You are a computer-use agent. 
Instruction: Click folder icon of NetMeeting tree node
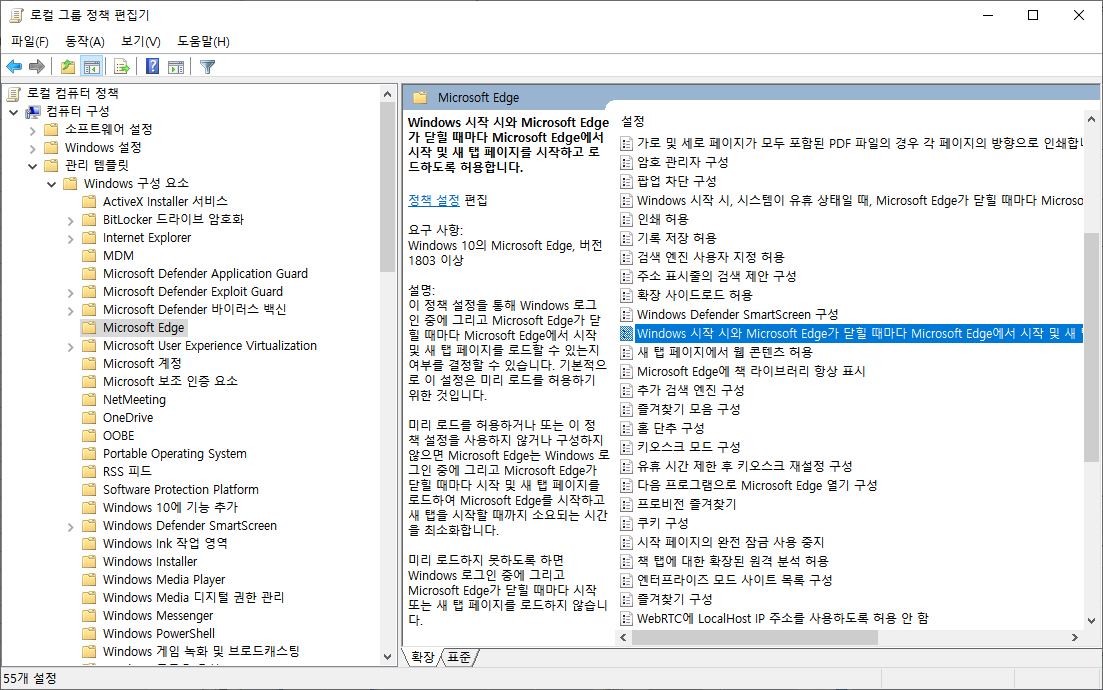(x=89, y=400)
